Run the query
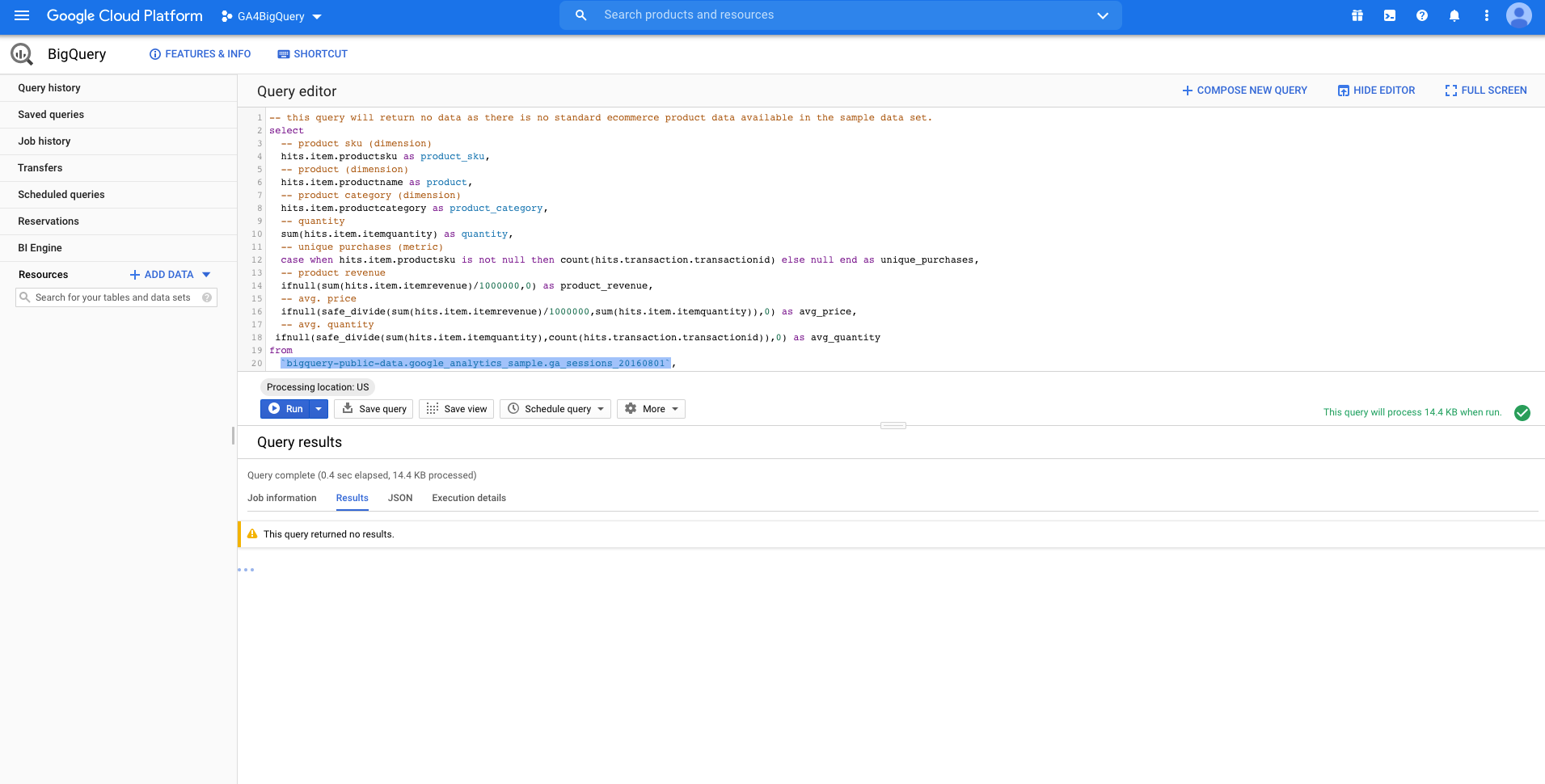Screen dimensions: 1545x784 [285, 409]
